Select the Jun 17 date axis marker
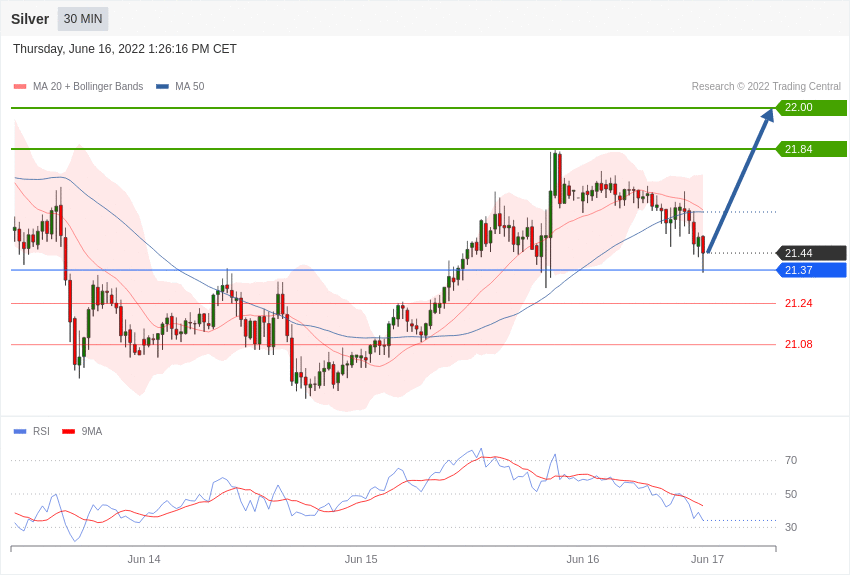 coord(707,559)
